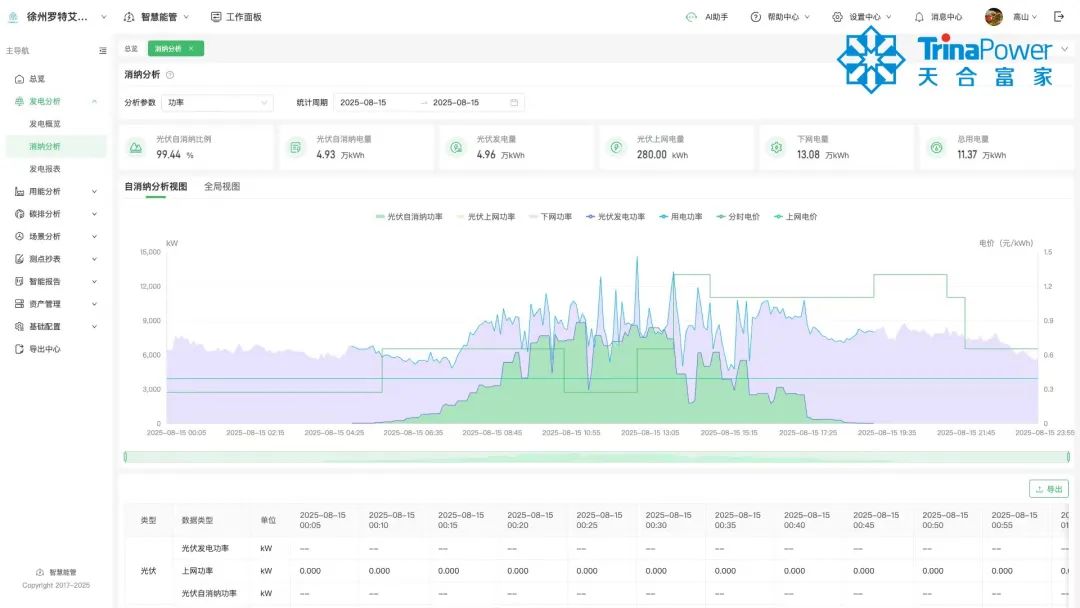Close the 消纳分析 page tab
1080x608 pixels.
pos(191,48)
